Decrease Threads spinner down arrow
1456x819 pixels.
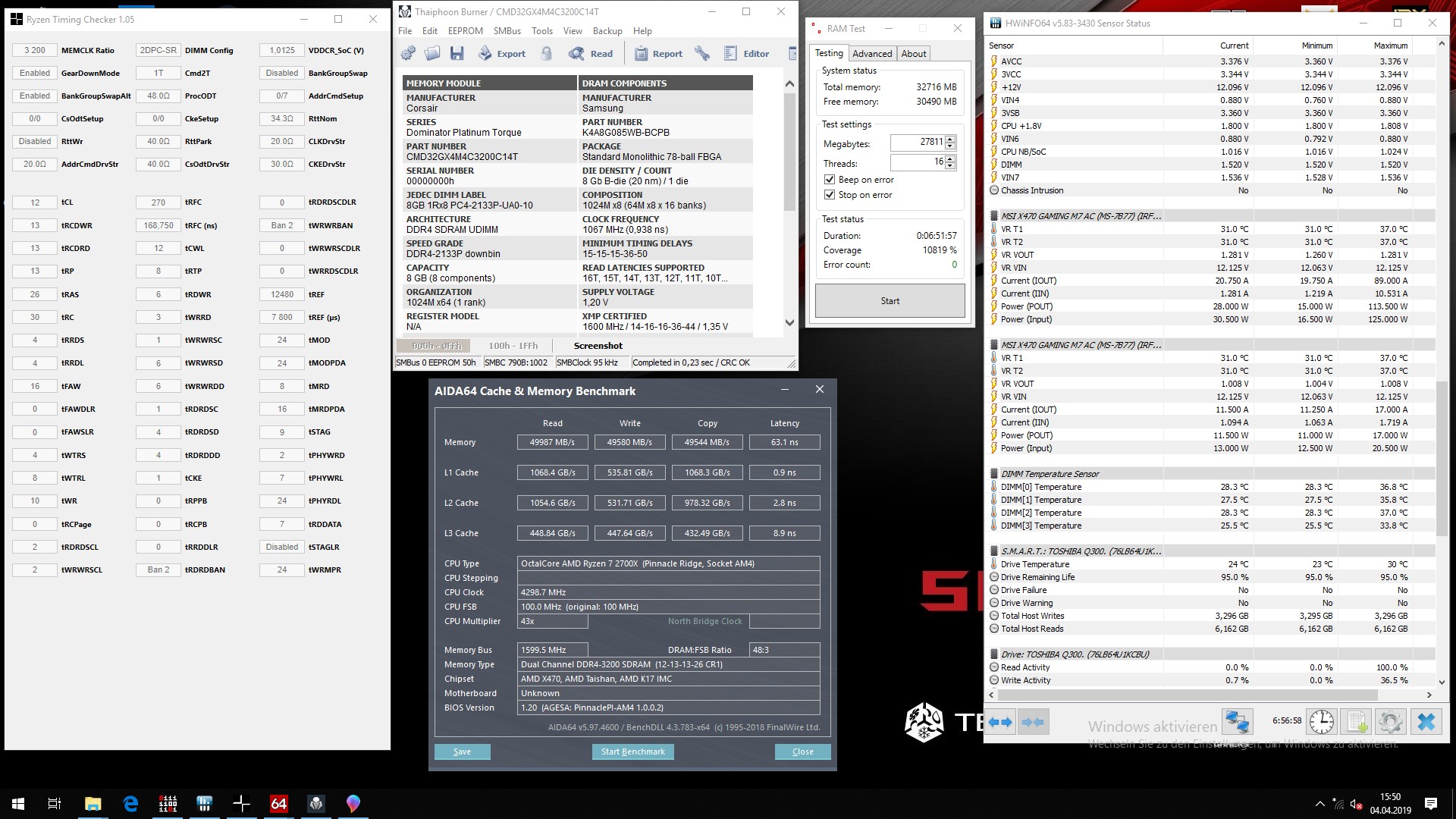click(950, 165)
